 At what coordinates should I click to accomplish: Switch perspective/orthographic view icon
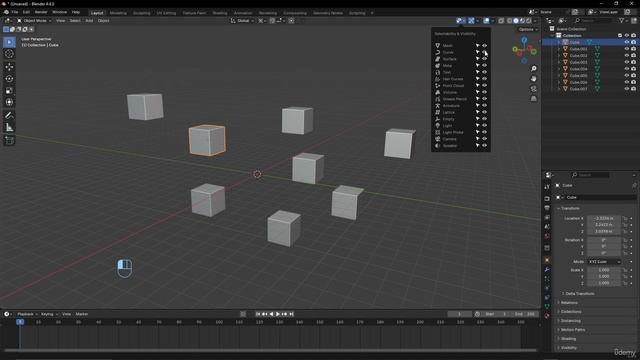(x=533, y=99)
